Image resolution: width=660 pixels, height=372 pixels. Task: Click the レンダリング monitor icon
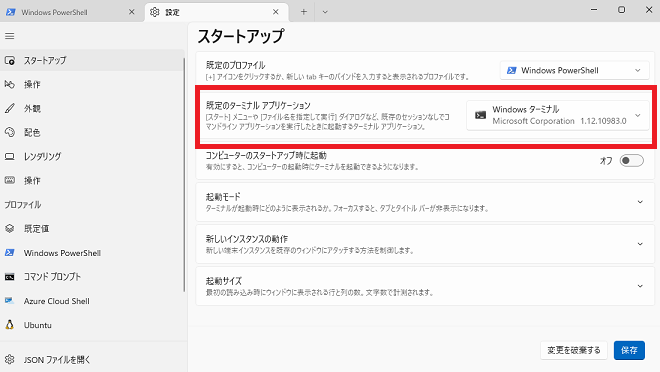tap(10, 157)
